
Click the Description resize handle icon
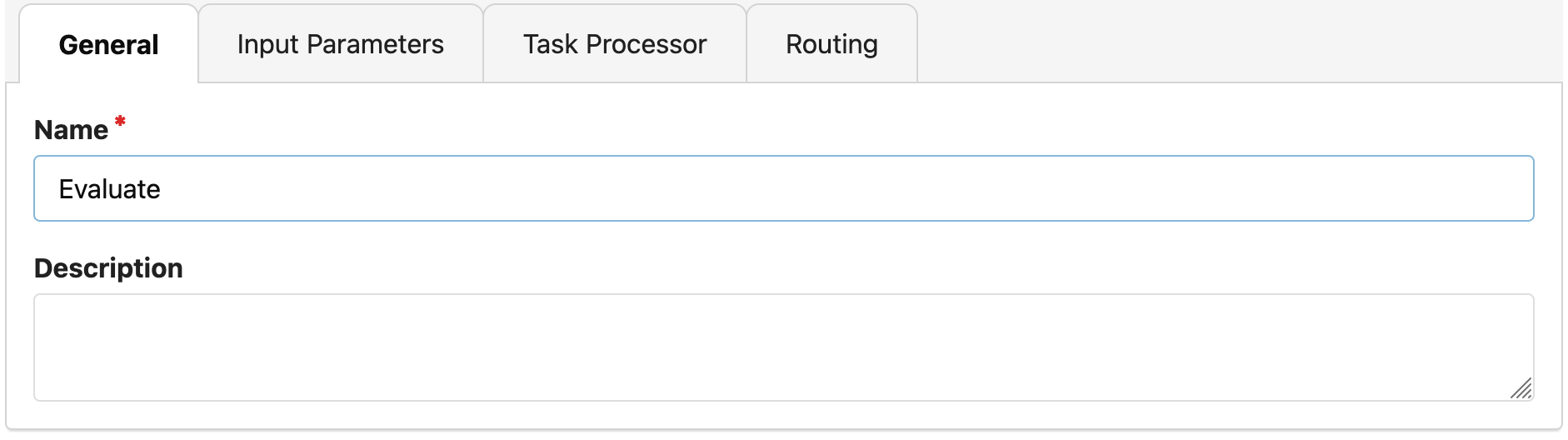(x=1521, y=388)
